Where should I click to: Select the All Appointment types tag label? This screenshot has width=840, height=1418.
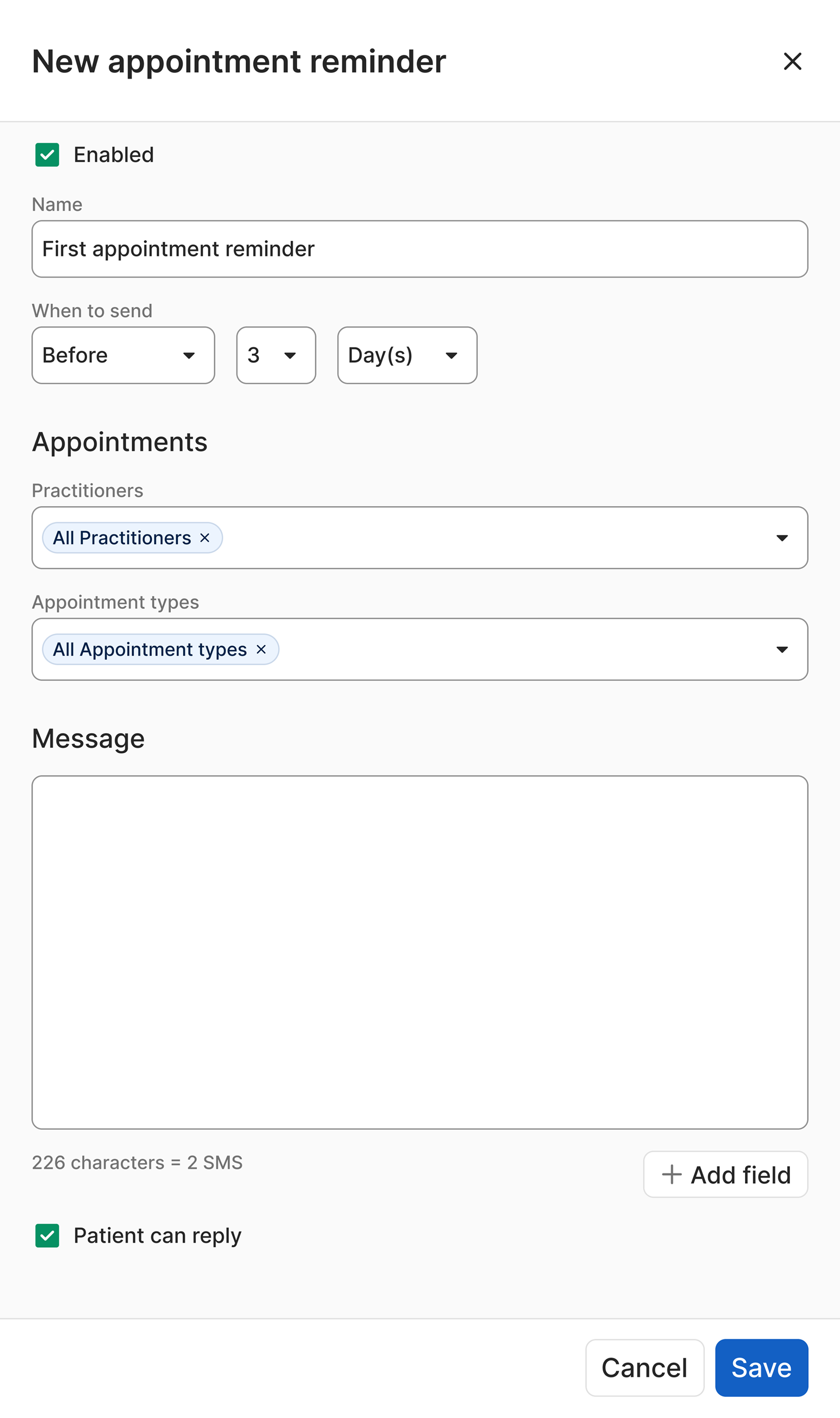pos(149,649)
